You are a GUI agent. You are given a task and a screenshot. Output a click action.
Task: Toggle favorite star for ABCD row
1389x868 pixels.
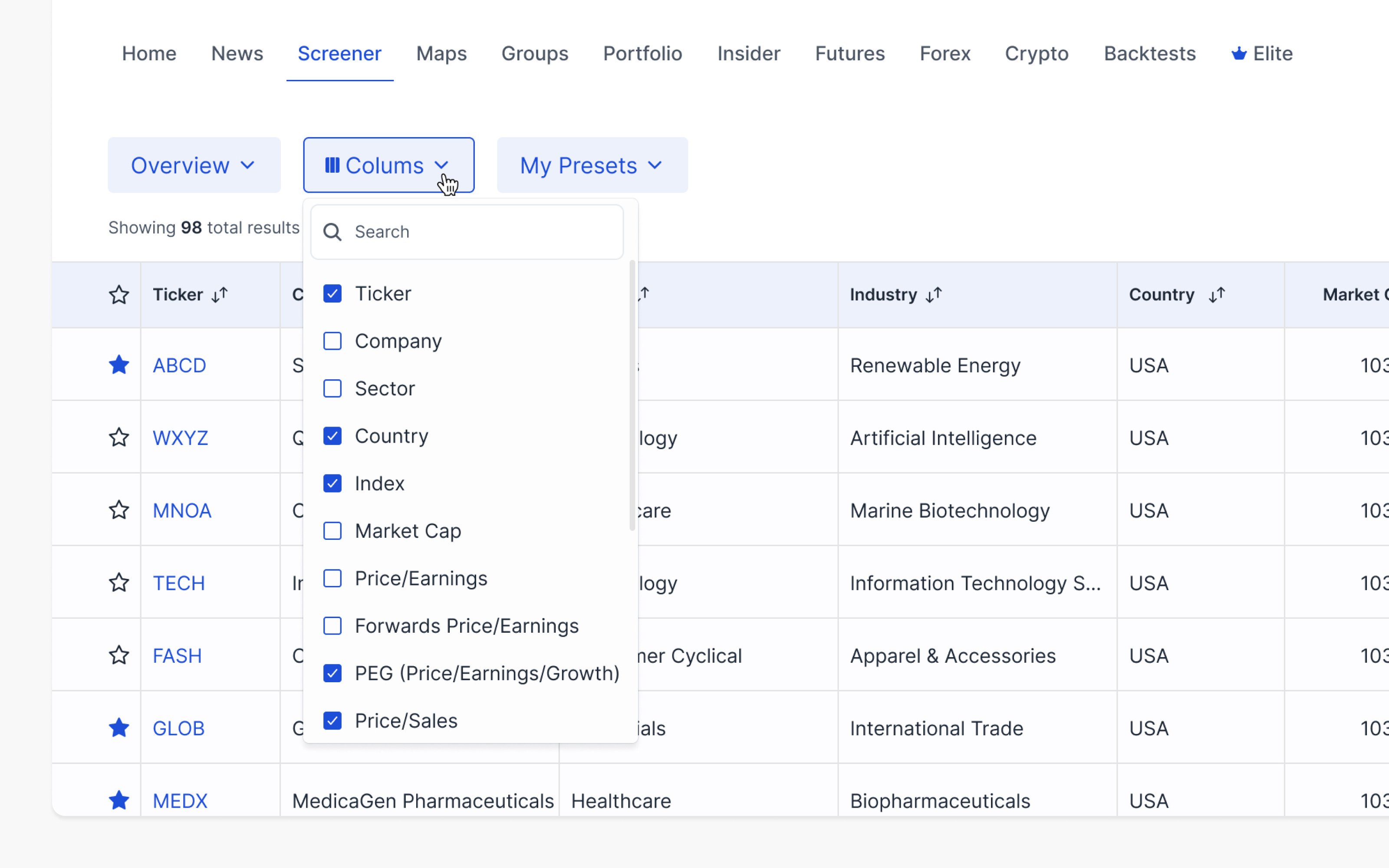[119, 365]
